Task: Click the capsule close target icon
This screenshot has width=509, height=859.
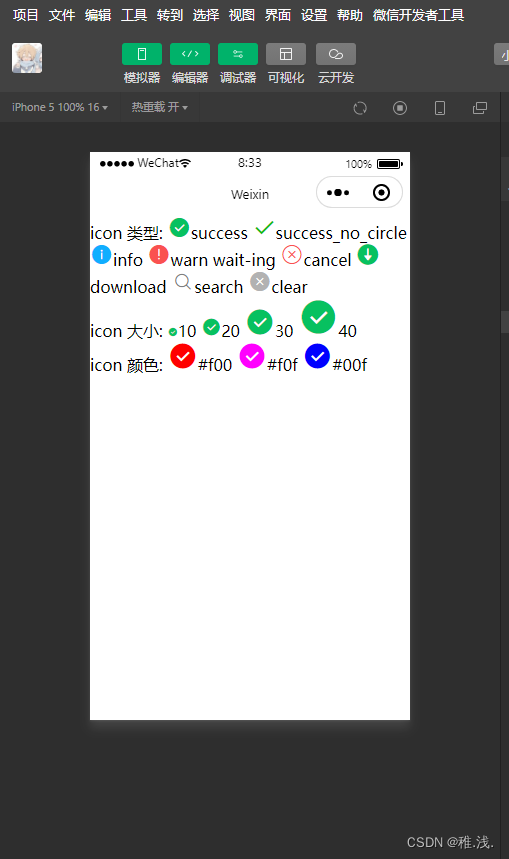Action: (x=381, y=193)
